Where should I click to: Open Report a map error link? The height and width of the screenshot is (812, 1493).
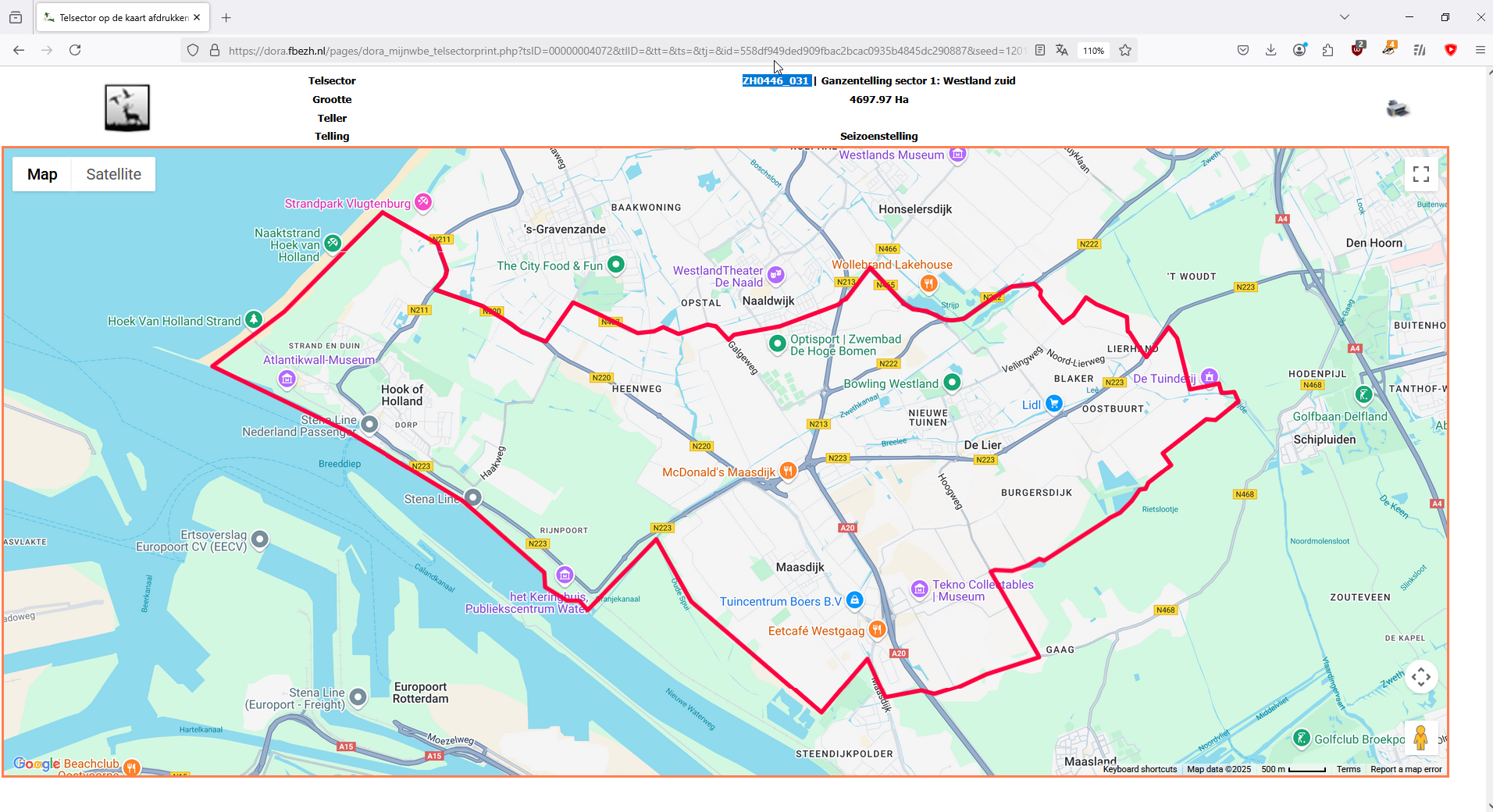[1406, 769]
